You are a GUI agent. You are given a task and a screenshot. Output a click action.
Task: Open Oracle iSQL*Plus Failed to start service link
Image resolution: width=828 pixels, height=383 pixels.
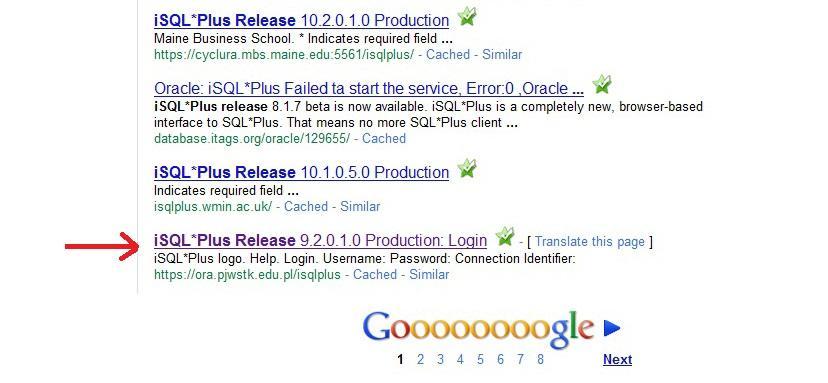click(369, 88)
